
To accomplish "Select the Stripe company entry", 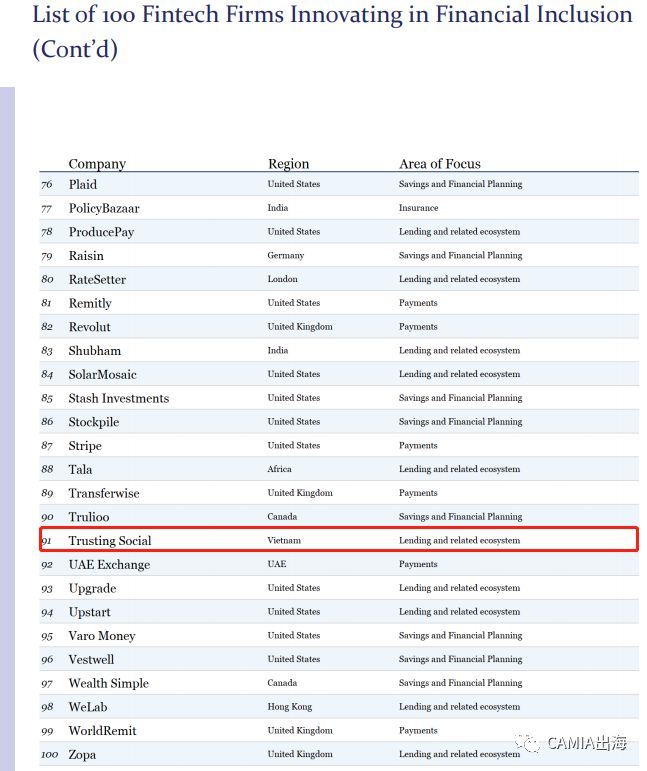I will click(x=85, y=446).
